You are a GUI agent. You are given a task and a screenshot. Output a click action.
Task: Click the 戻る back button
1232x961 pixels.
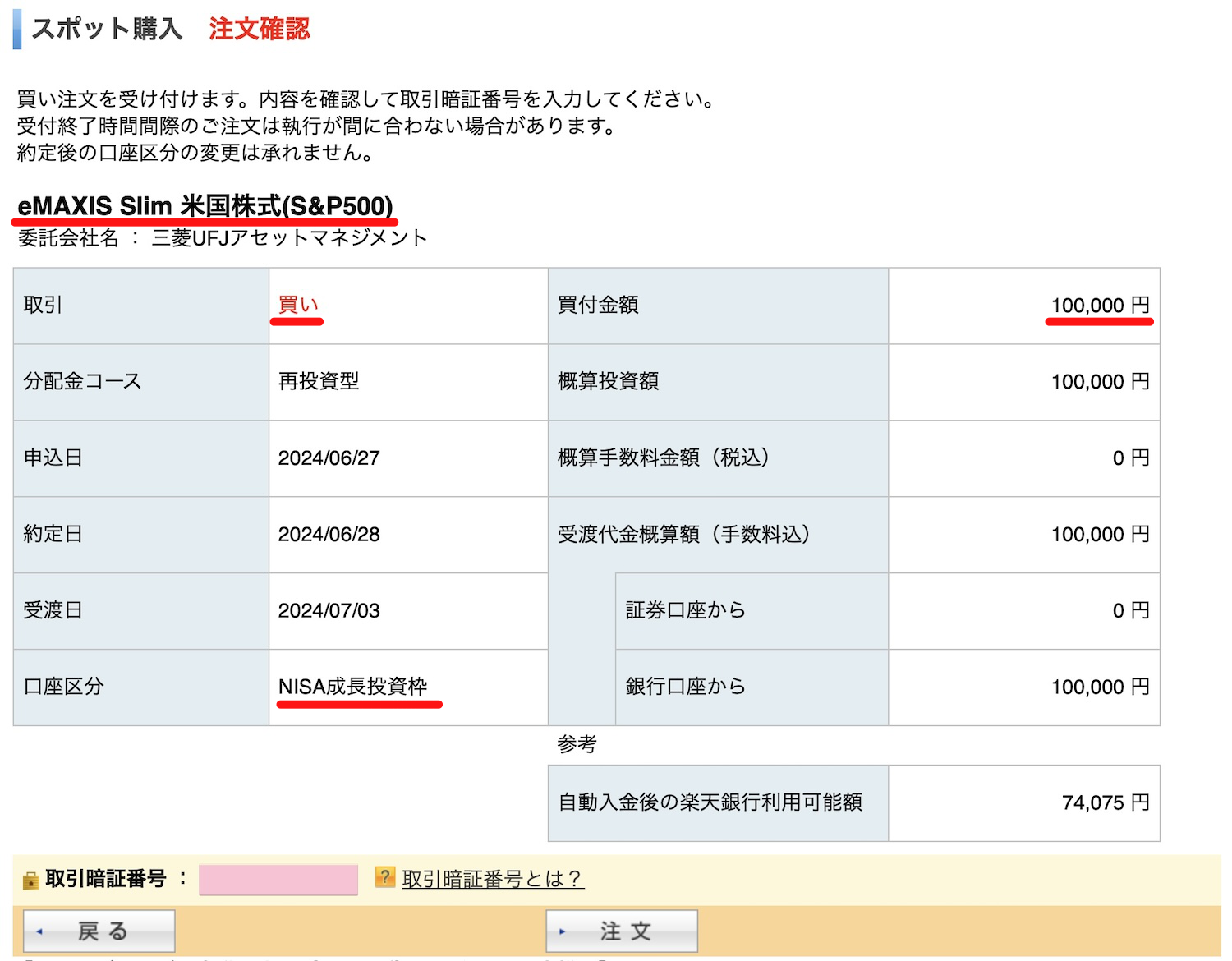[99, 931]
